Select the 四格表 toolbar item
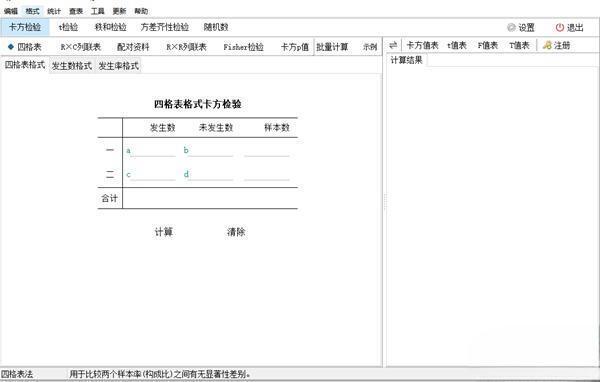The image size is (600, 382). tap(24, 47)
